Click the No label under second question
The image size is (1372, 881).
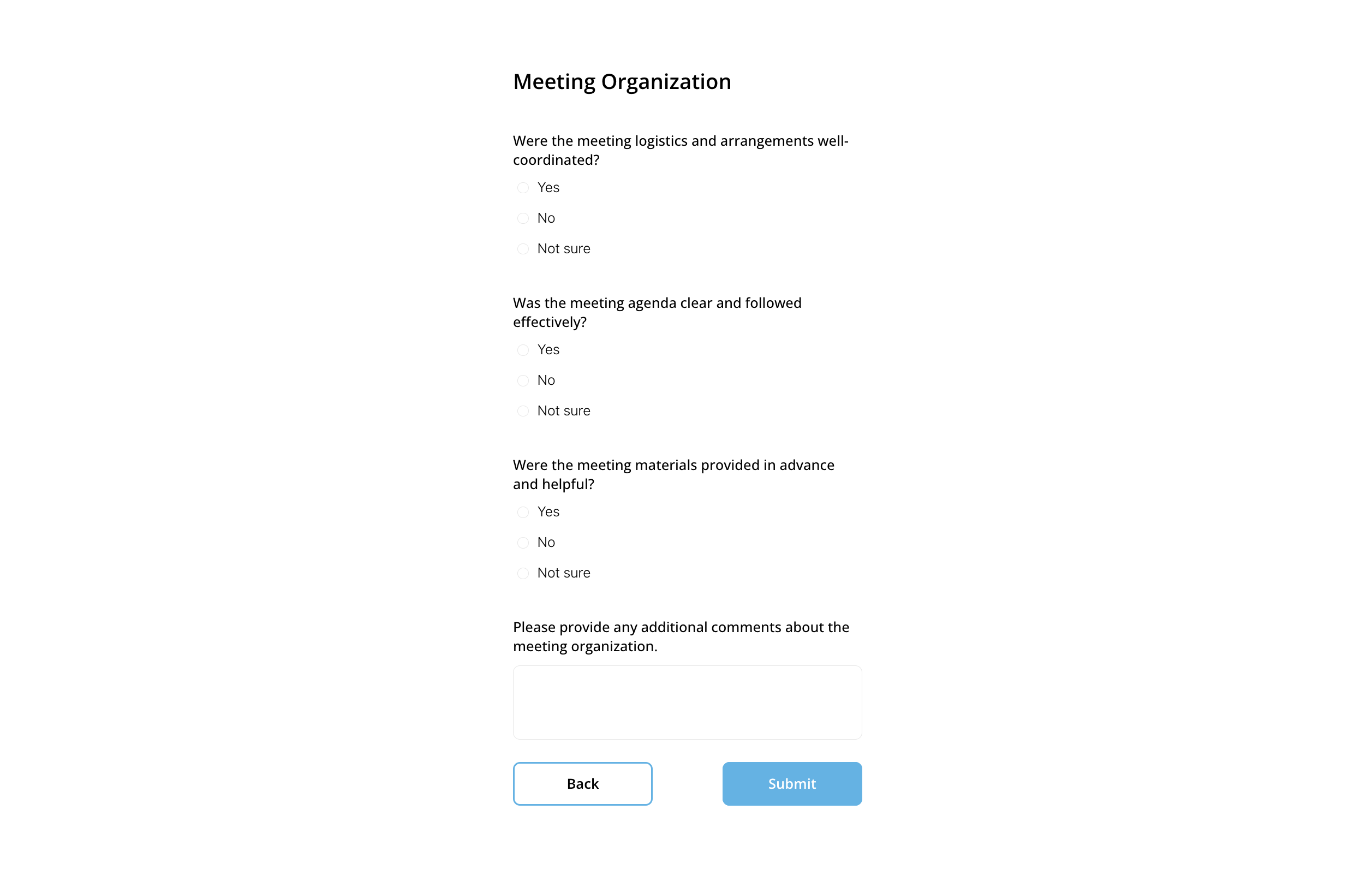[x=546, y=380]
